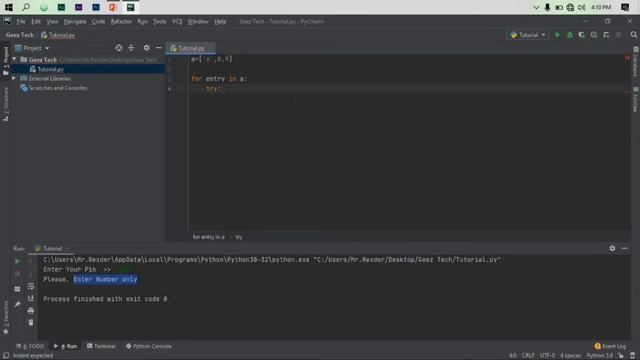The width and height of the screenshot is (640, 360).
Task: Run with coverage icon in top toolbar
Action: [582, 35]
